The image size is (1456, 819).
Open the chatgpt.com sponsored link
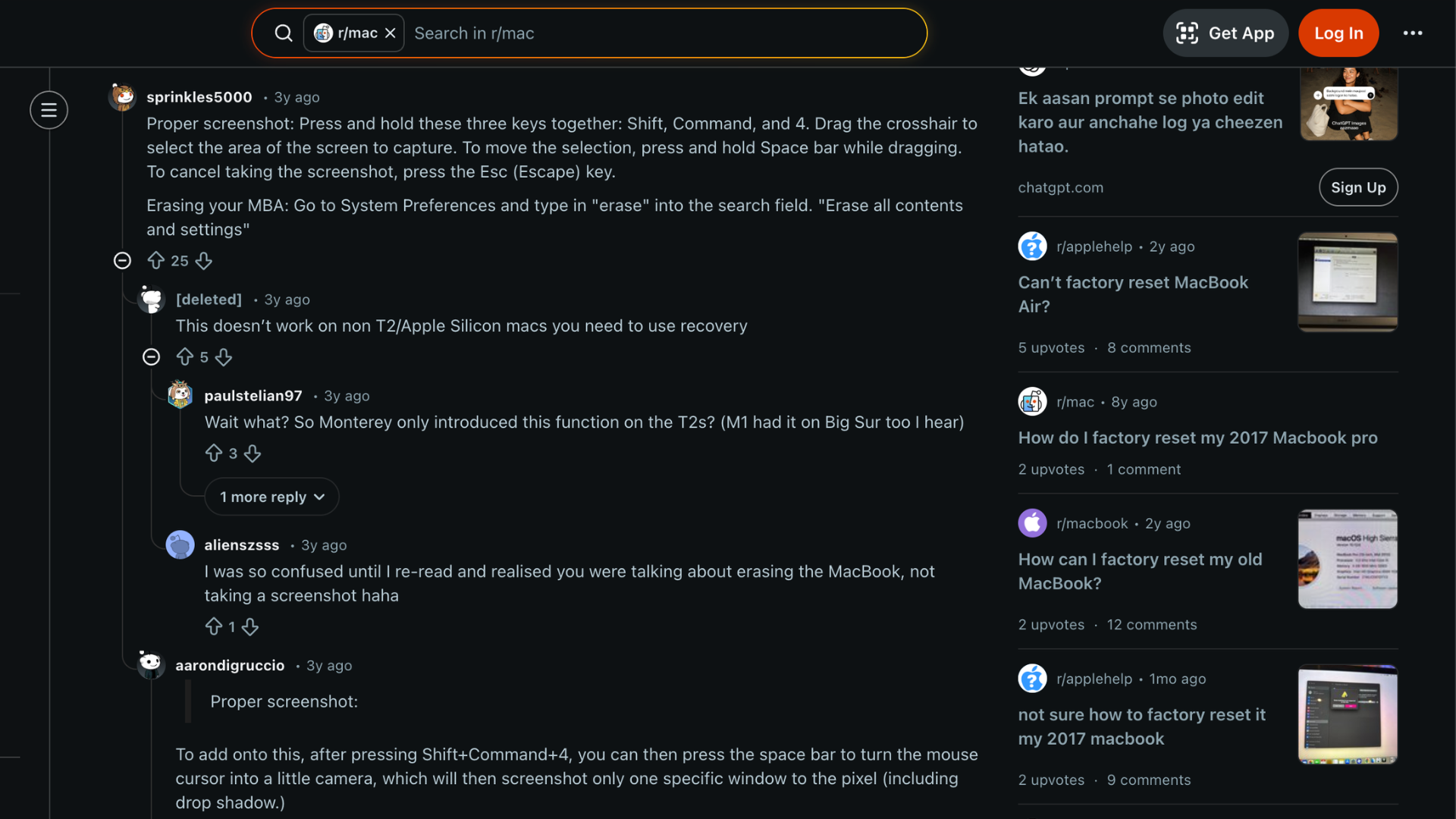[1061, 187]
